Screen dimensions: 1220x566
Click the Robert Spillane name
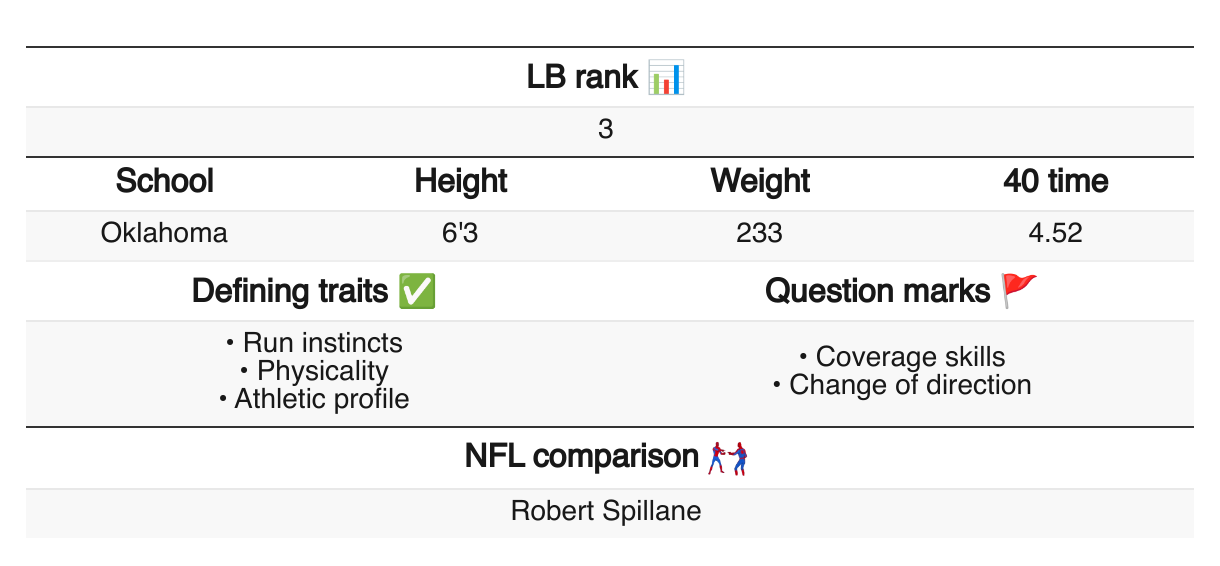click(606, 511)
